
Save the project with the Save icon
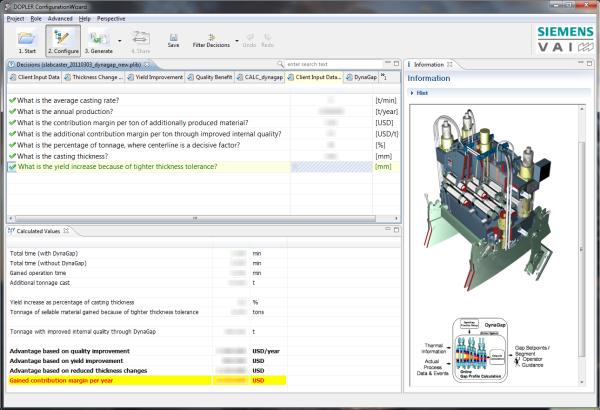[x=173, y=37]
